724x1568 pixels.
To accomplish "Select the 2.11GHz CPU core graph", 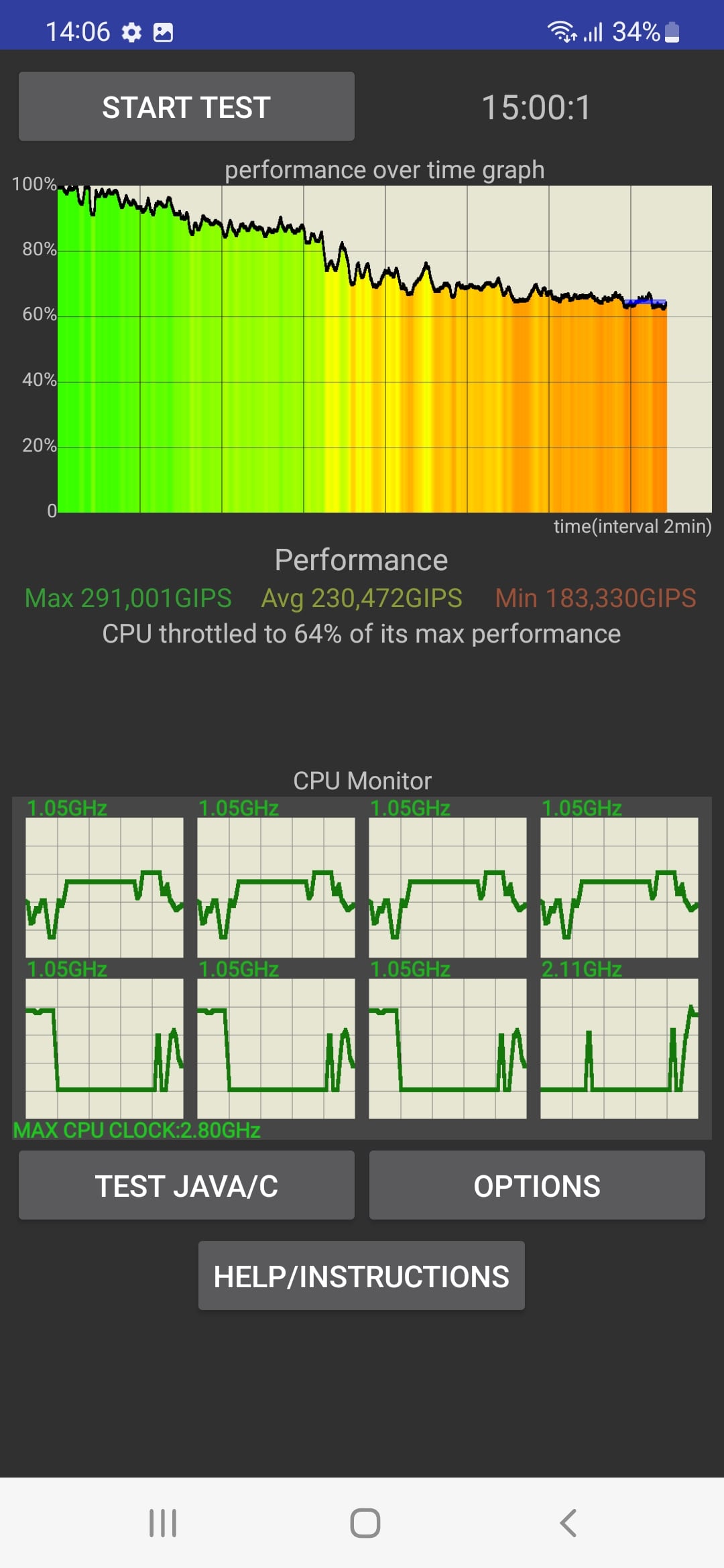I will tap(619, 1048).
